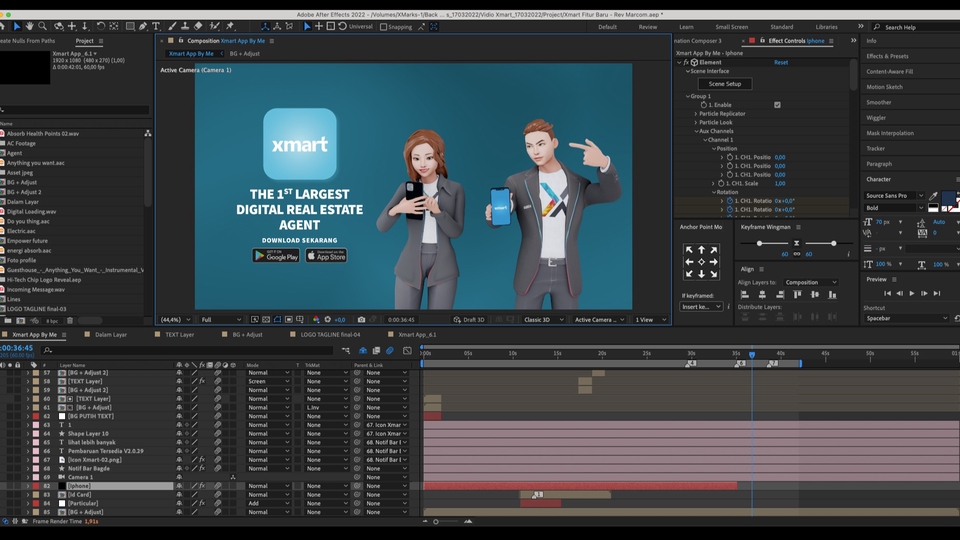Image resolution: width=960 pixels, height=540 pixels.
Task: Switch to the TEXT Layer timeline tab
Action: point(179,335)
